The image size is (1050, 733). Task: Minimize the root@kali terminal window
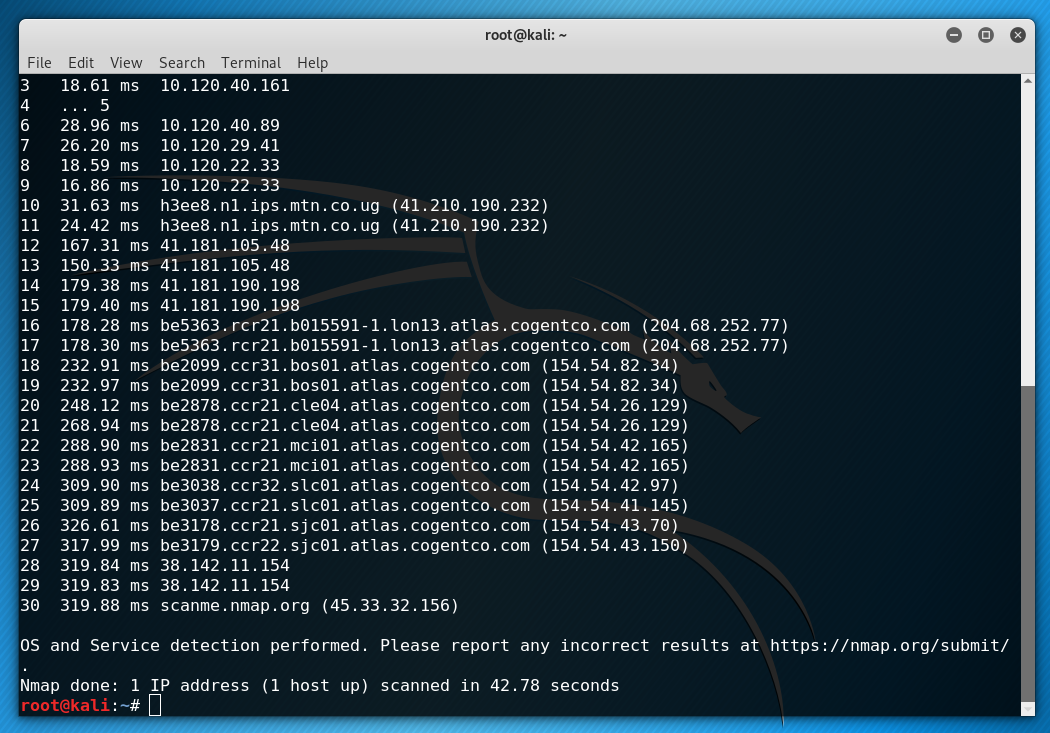coord(954,35)
